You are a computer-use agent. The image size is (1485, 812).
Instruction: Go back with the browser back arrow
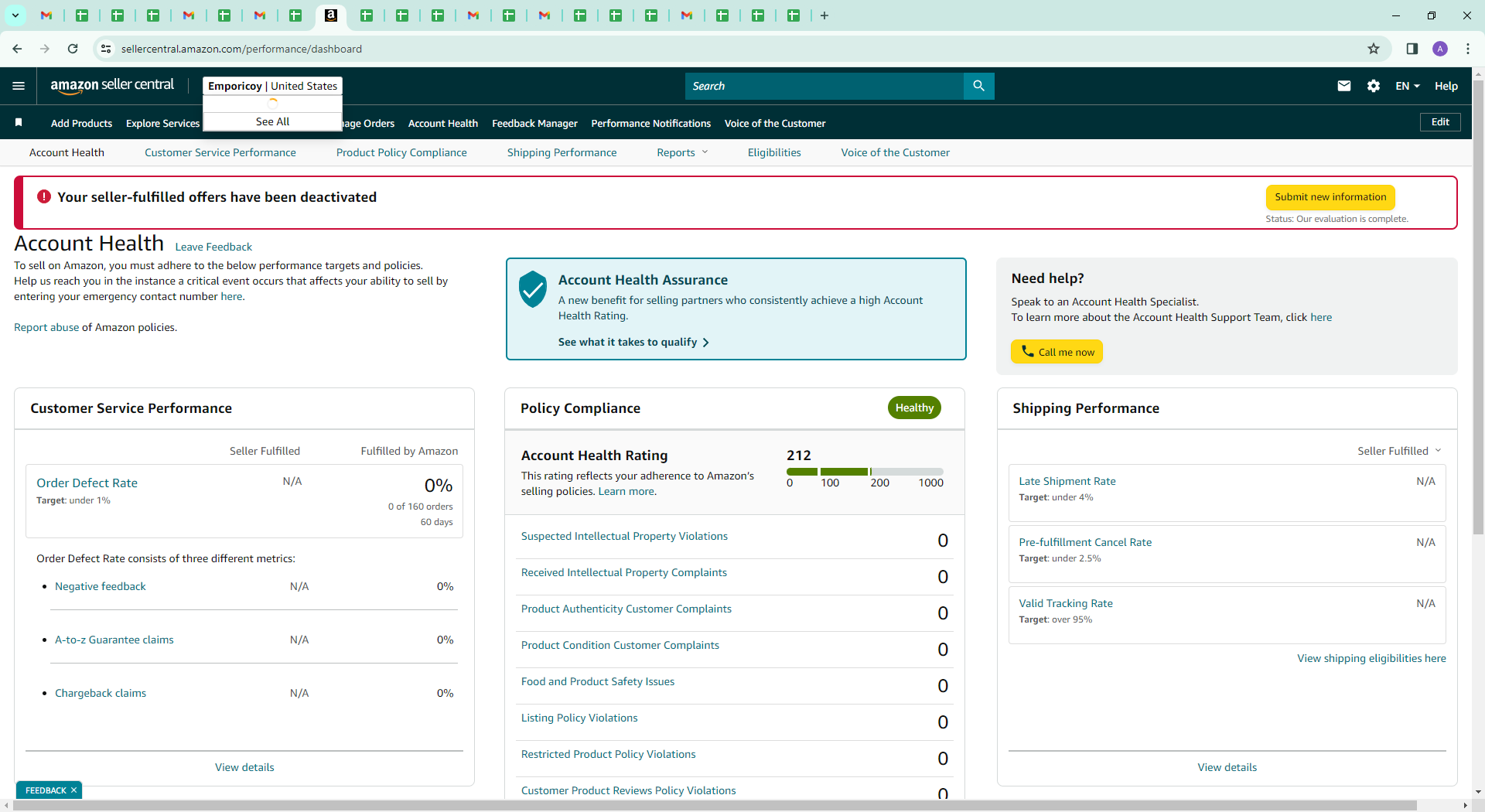click(17, 49)
